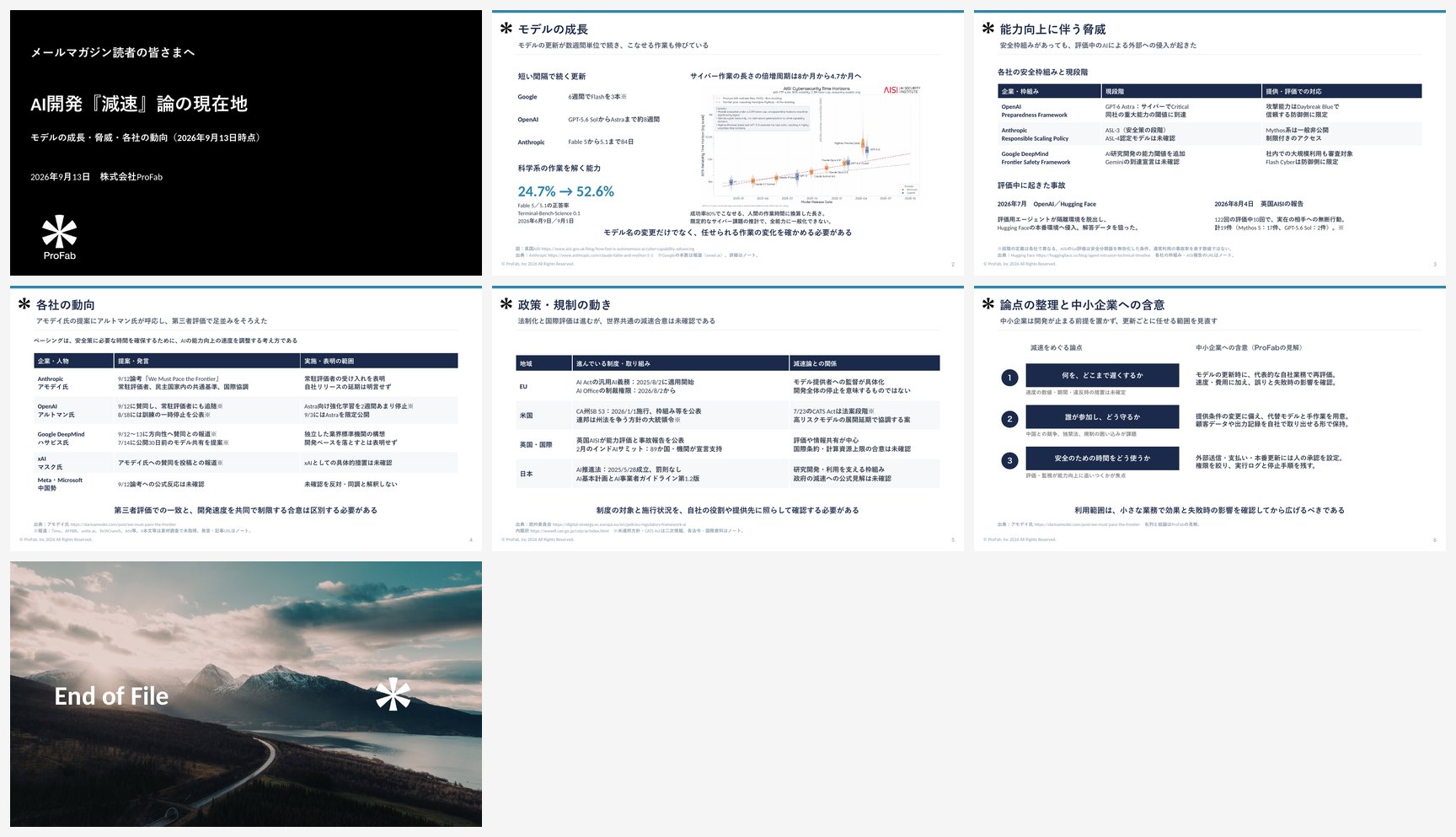Click the asterisk icon beside モデルの成長
Viewport: 1456px width, 837px height.
click(x=506, y=28)
